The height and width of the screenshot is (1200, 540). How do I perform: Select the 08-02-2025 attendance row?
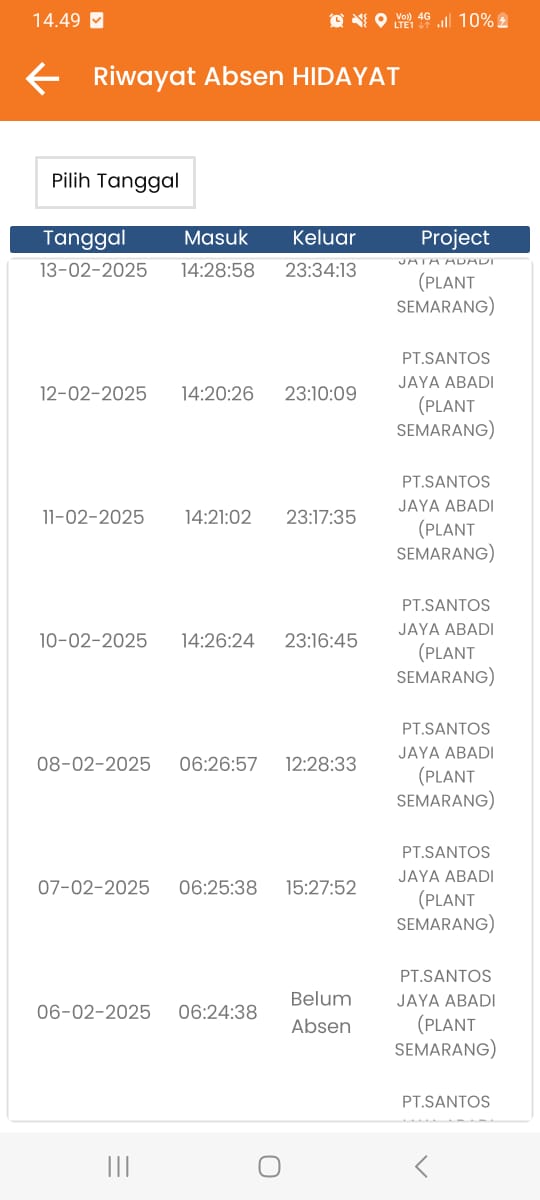(x=269, y=764)
